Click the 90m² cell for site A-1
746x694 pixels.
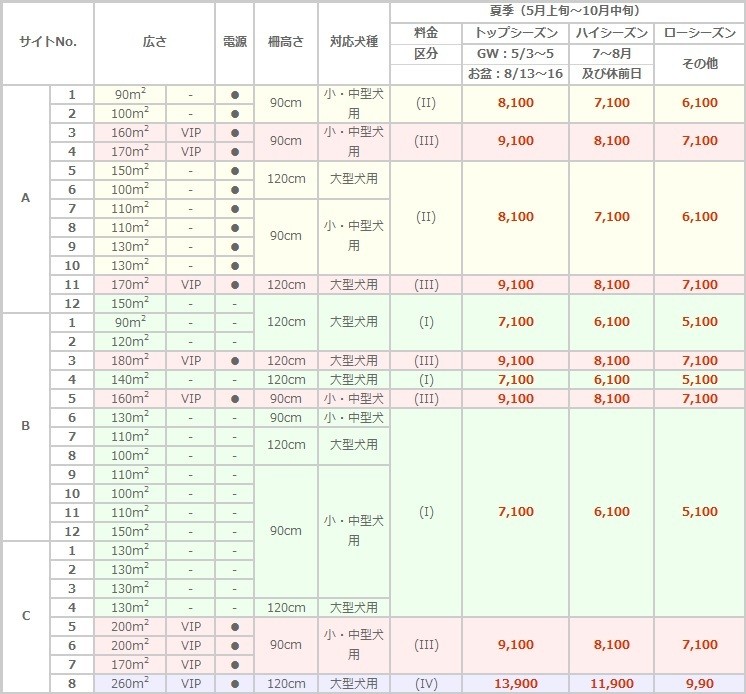pyautogui.click(x=130, y=95)
